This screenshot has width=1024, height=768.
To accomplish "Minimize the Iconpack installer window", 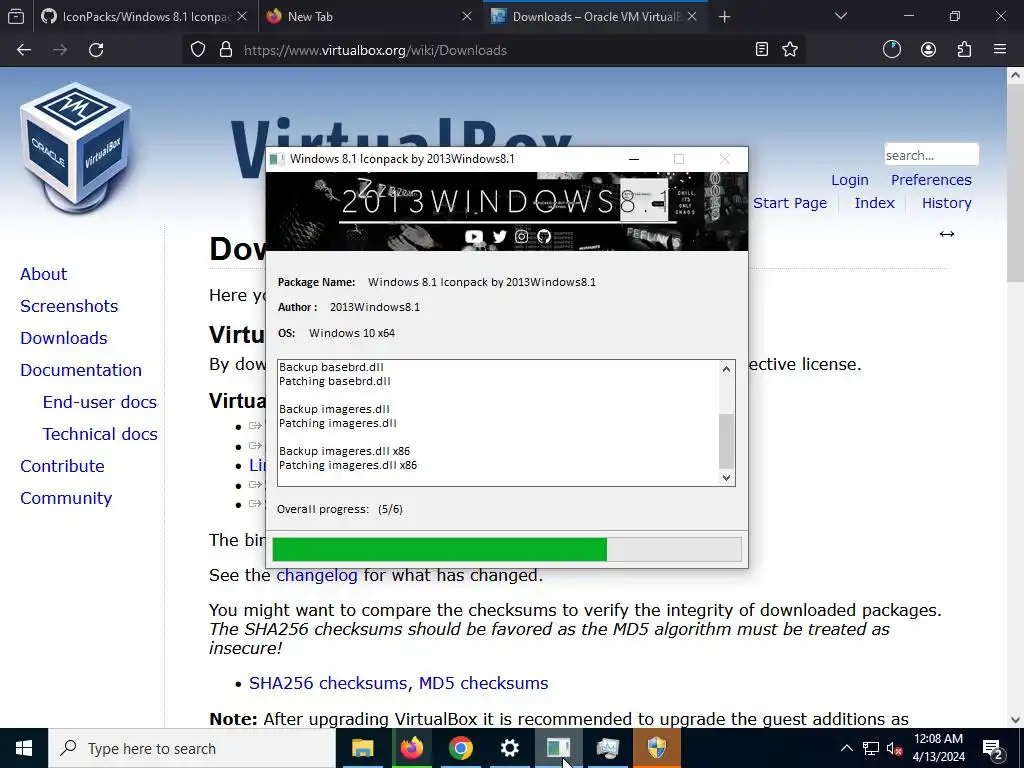I will [633, 159].
